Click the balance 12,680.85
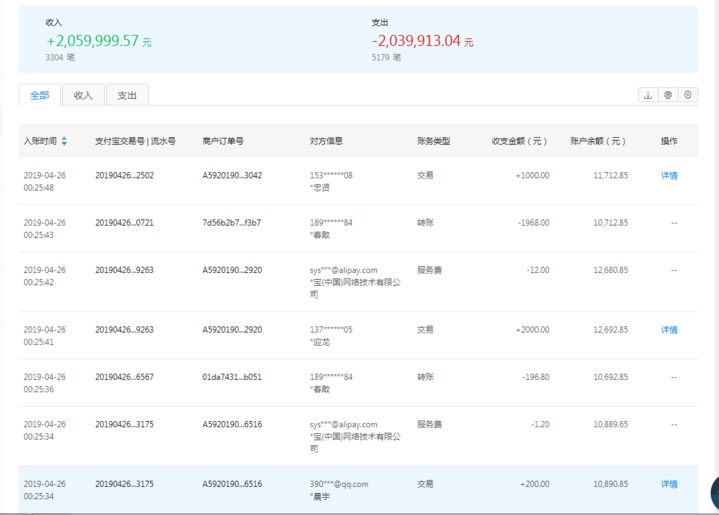719x515 pixels. (x=611, y=270)
